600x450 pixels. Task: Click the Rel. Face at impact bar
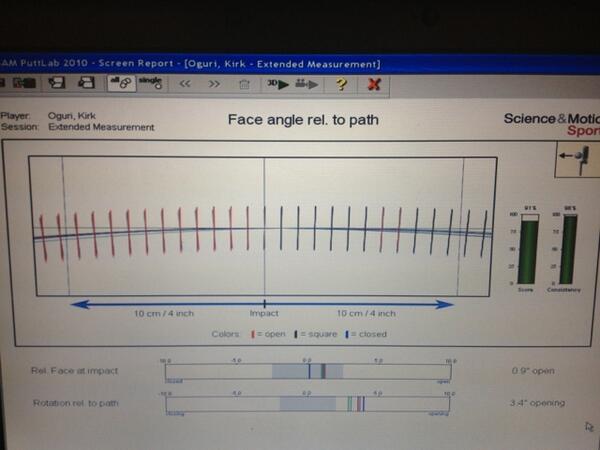tap(308, 371)
